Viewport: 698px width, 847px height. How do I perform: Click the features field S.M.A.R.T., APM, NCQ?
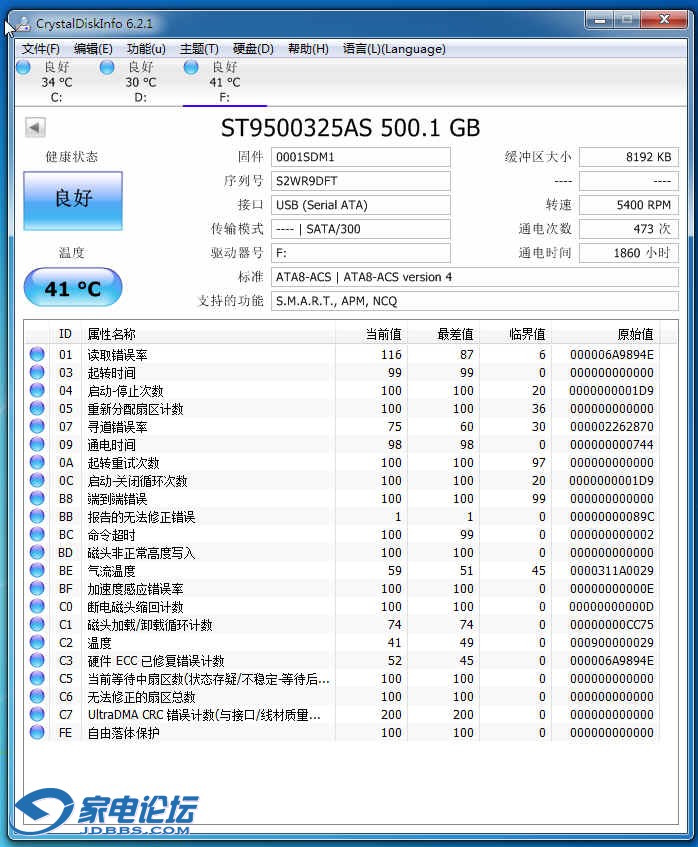click(474, 301)
